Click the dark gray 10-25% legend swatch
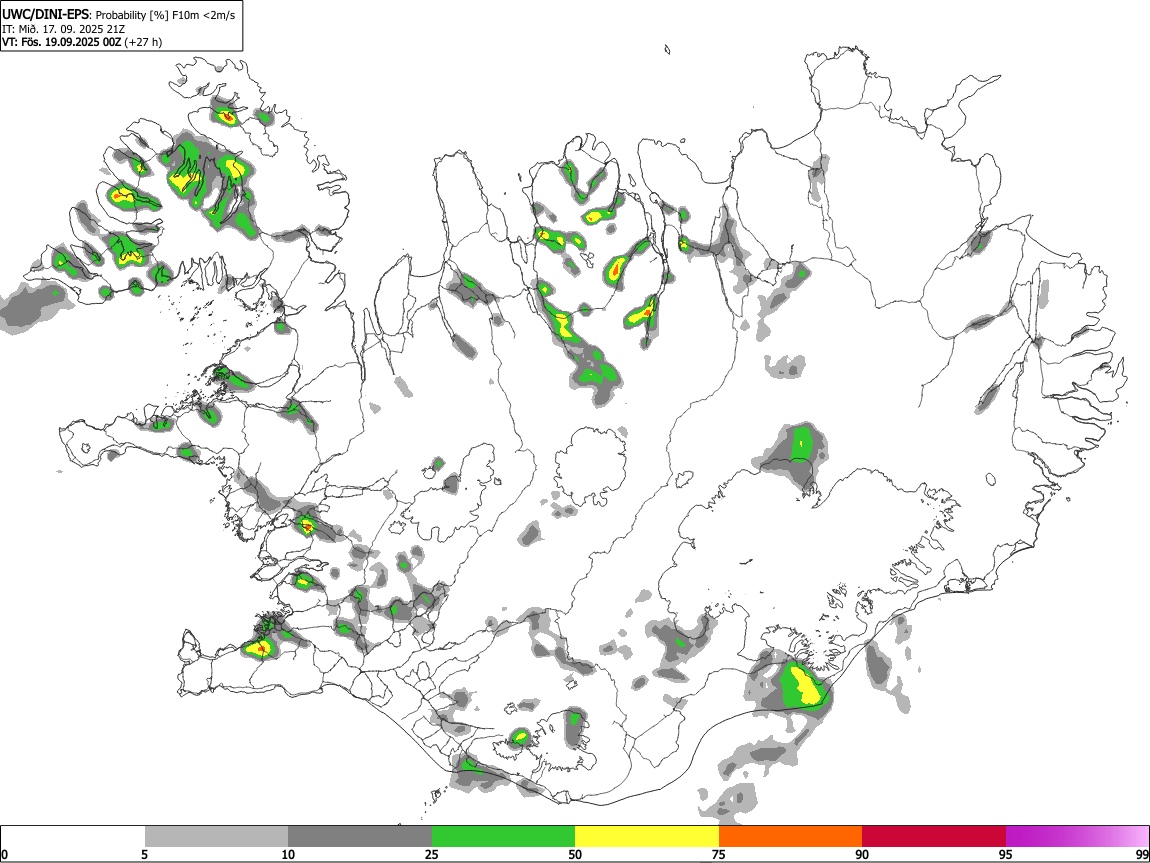Image resolution: width=1150 pixels, height=863 pixels. coord(360,836)
